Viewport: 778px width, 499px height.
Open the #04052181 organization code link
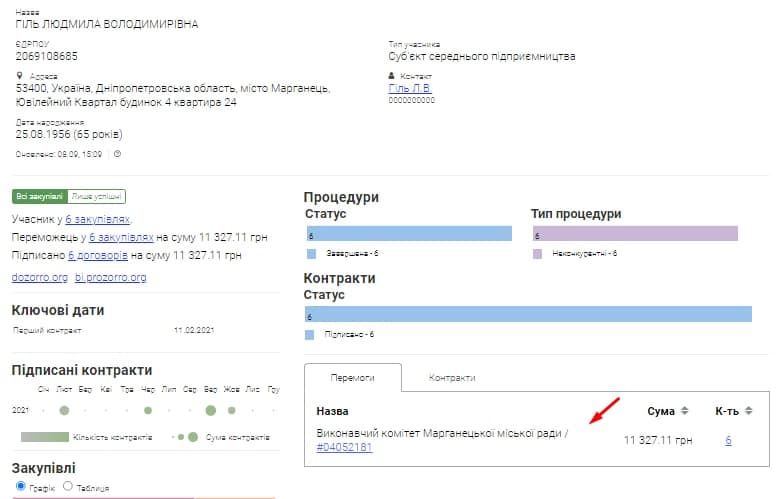click(344, 447)
